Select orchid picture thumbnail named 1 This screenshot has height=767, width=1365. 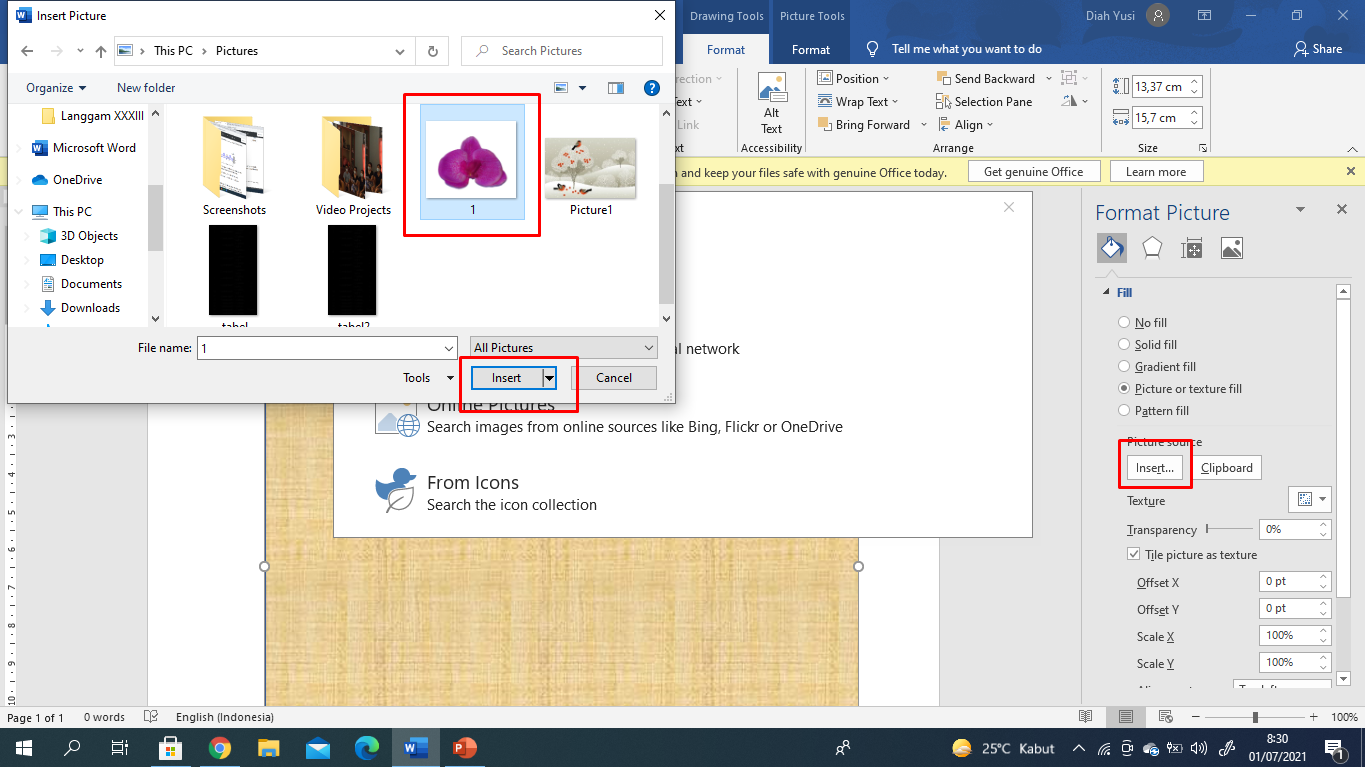click(x=472, y=161)
